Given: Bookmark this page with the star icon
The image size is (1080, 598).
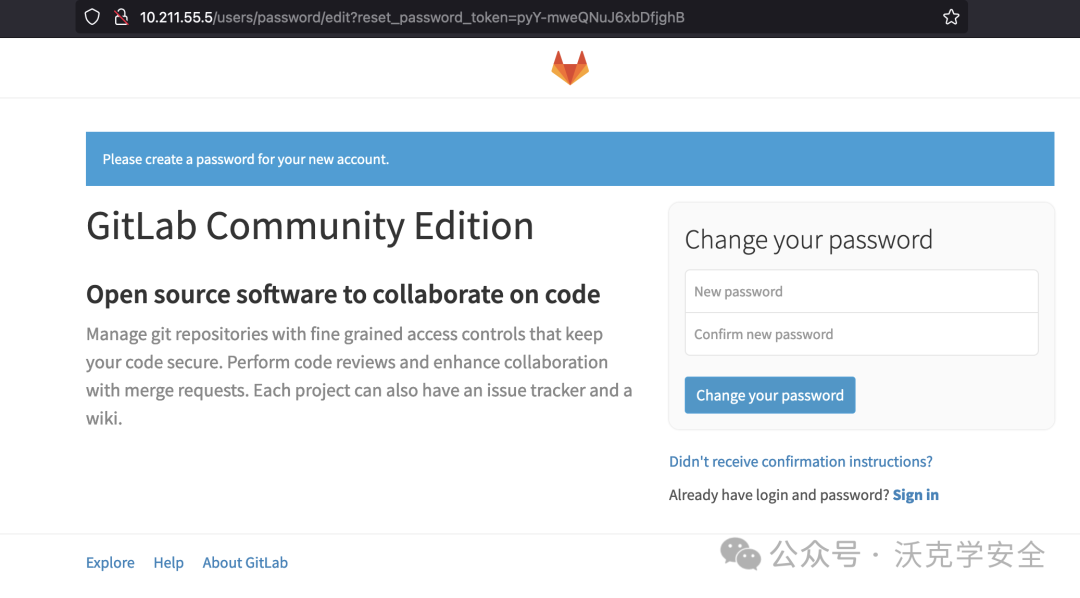Looking at the screenshot, I should pos(951,17).
